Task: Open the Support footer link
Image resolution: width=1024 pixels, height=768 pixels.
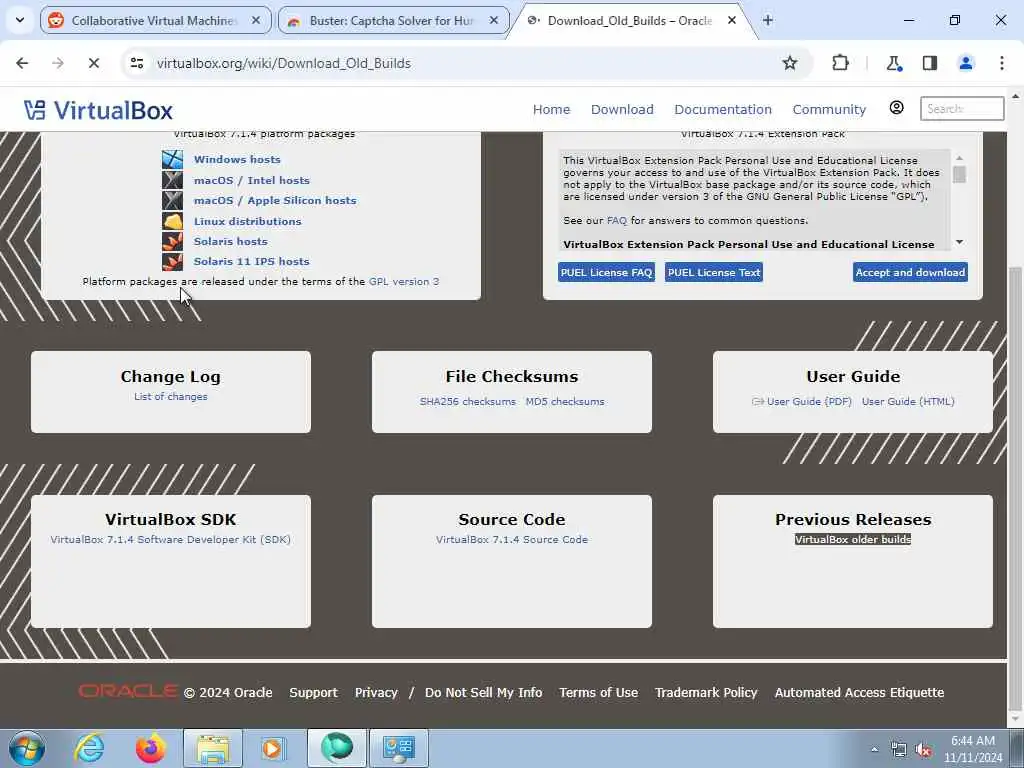Action: [313, 692]
